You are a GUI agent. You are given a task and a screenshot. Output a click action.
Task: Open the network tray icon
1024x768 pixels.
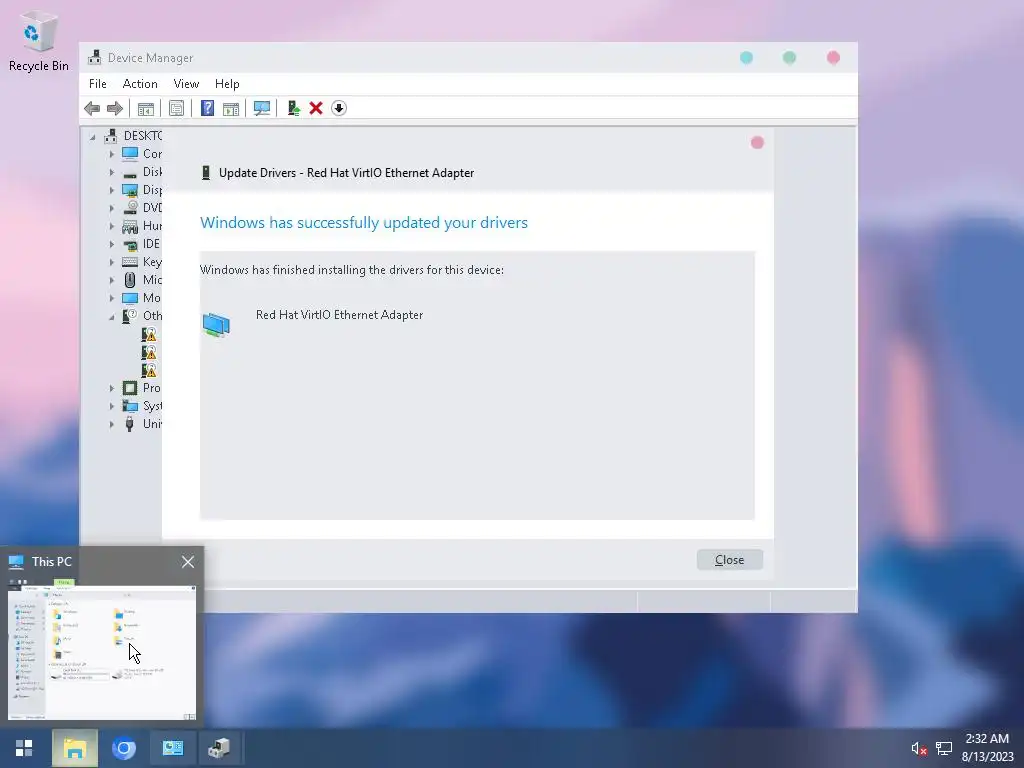tap(944, 748)
